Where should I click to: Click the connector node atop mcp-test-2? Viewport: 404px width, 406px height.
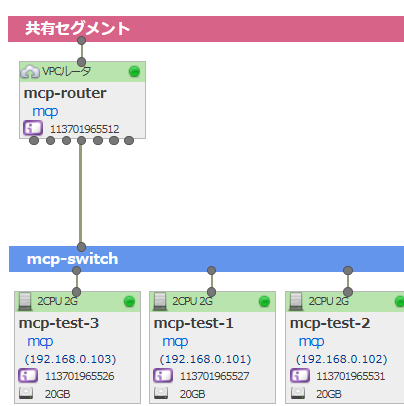tap(348, 292)
